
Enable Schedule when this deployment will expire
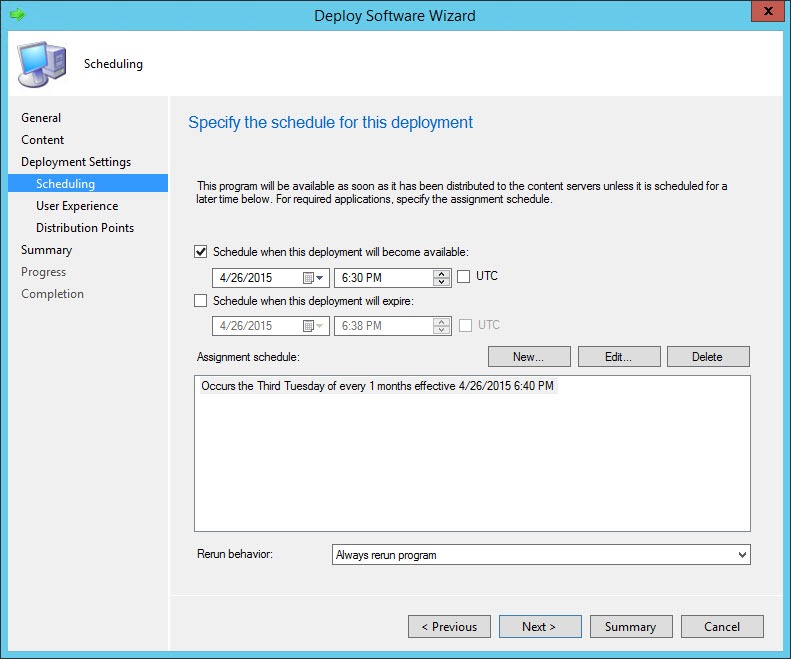pyautogui.click(x=201, y=300)
